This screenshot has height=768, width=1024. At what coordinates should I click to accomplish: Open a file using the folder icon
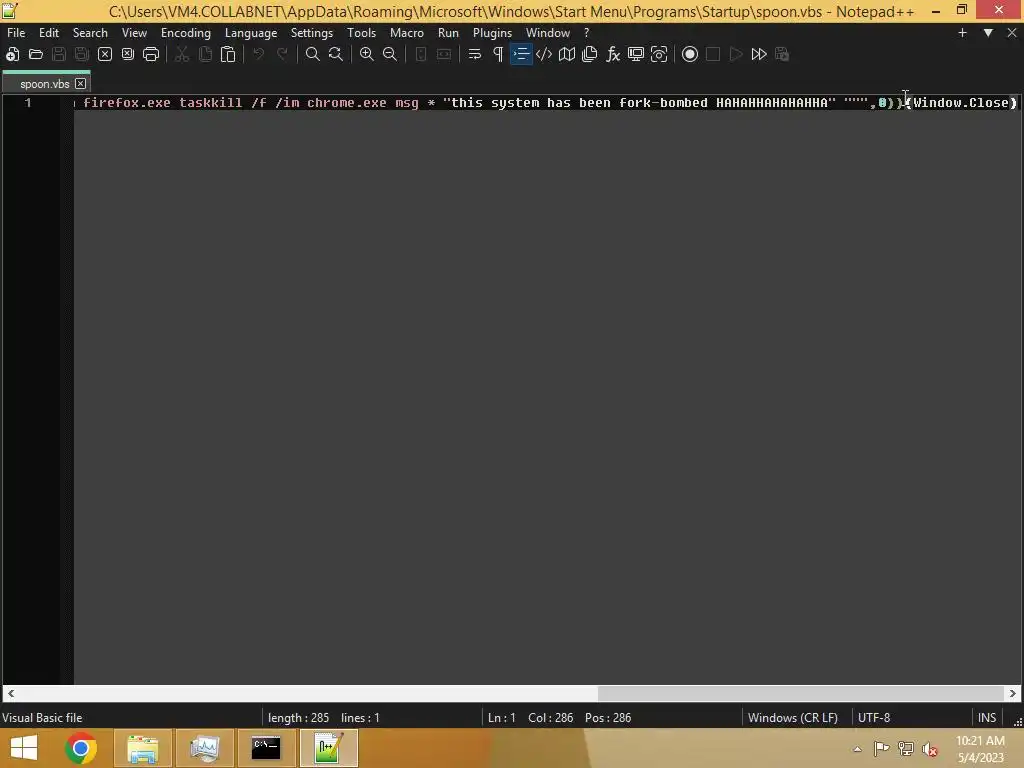36,54
